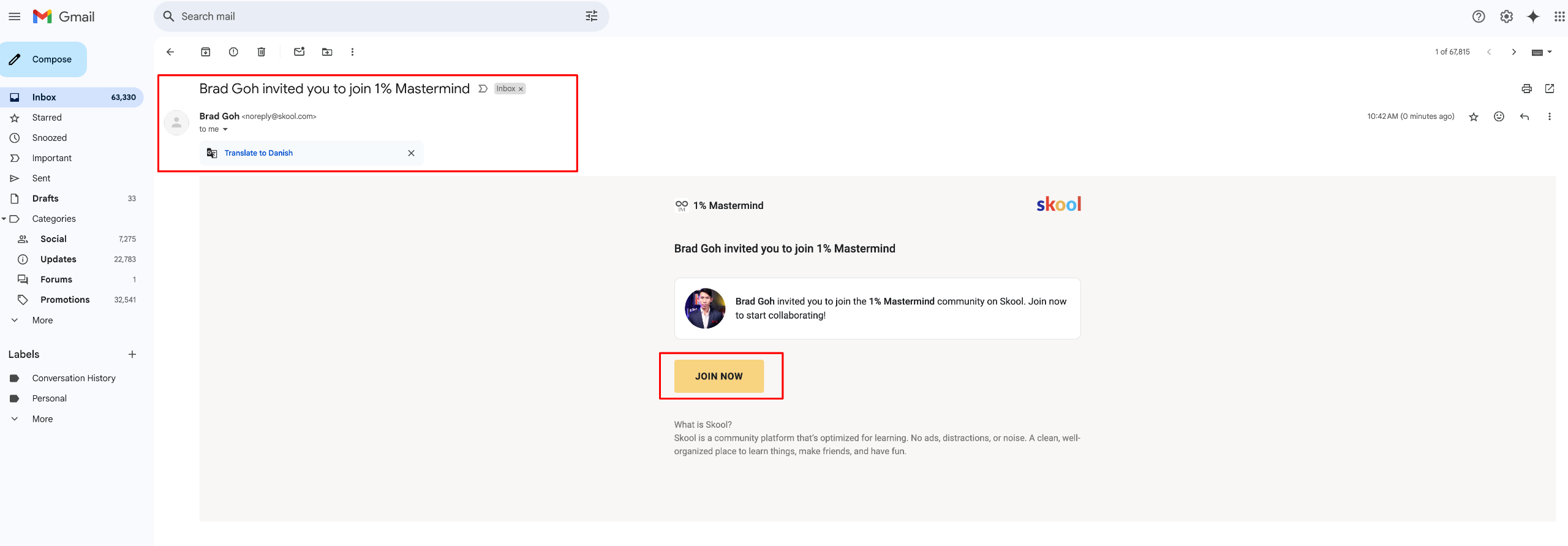The image size is (1568, 546).
Task: Compose a new email
Action: pyautogui.click(x=43, y=59)
